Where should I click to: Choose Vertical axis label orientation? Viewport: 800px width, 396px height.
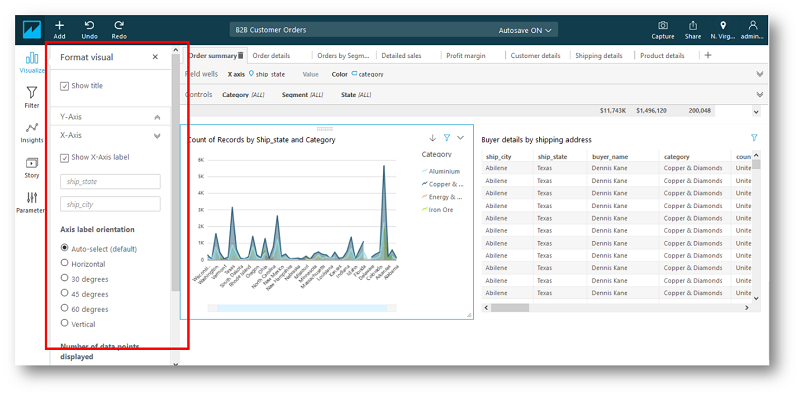64,323
